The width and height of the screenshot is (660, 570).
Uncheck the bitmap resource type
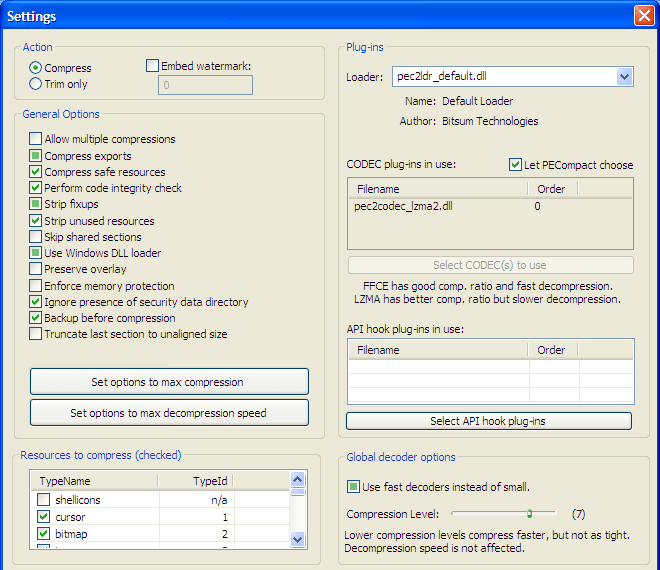(43, 533)
